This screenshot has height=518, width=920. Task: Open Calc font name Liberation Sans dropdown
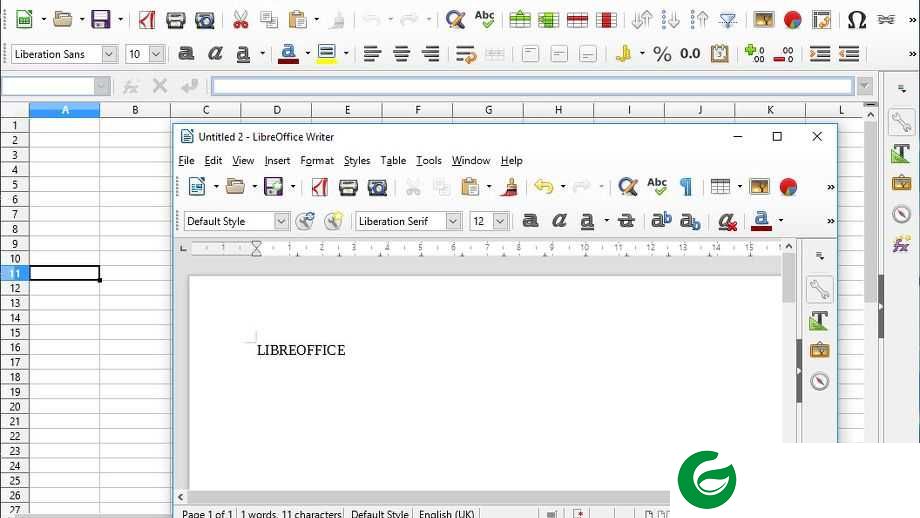click(109, 54)
